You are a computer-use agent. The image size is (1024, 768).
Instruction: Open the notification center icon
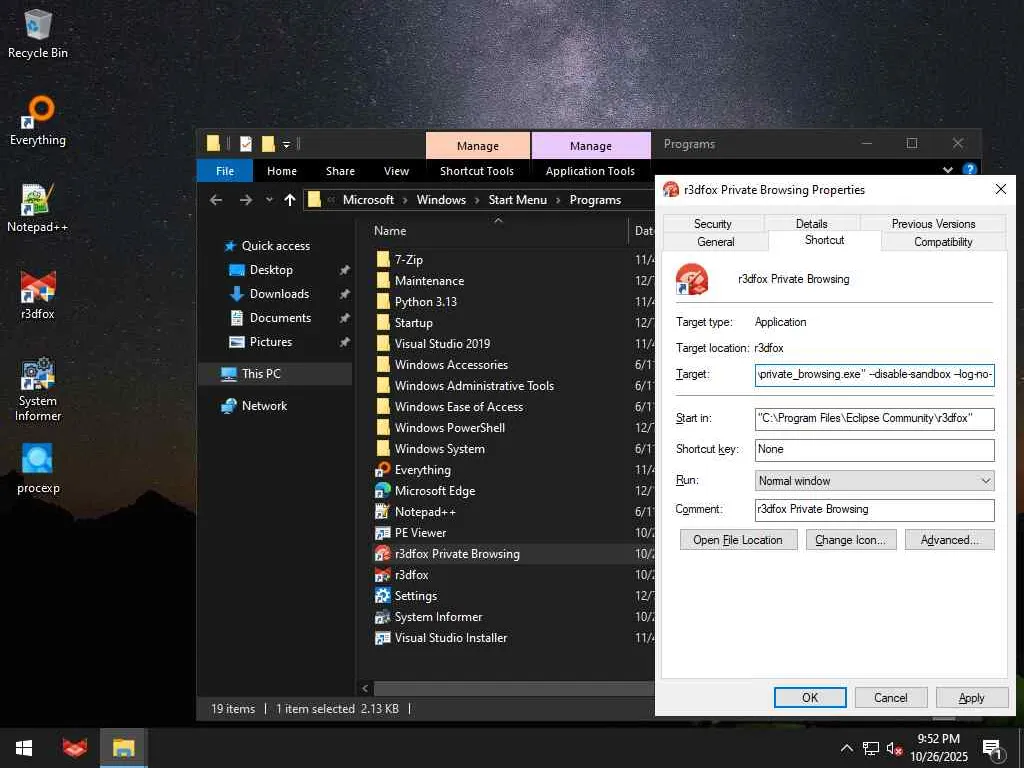click(993, 748)
